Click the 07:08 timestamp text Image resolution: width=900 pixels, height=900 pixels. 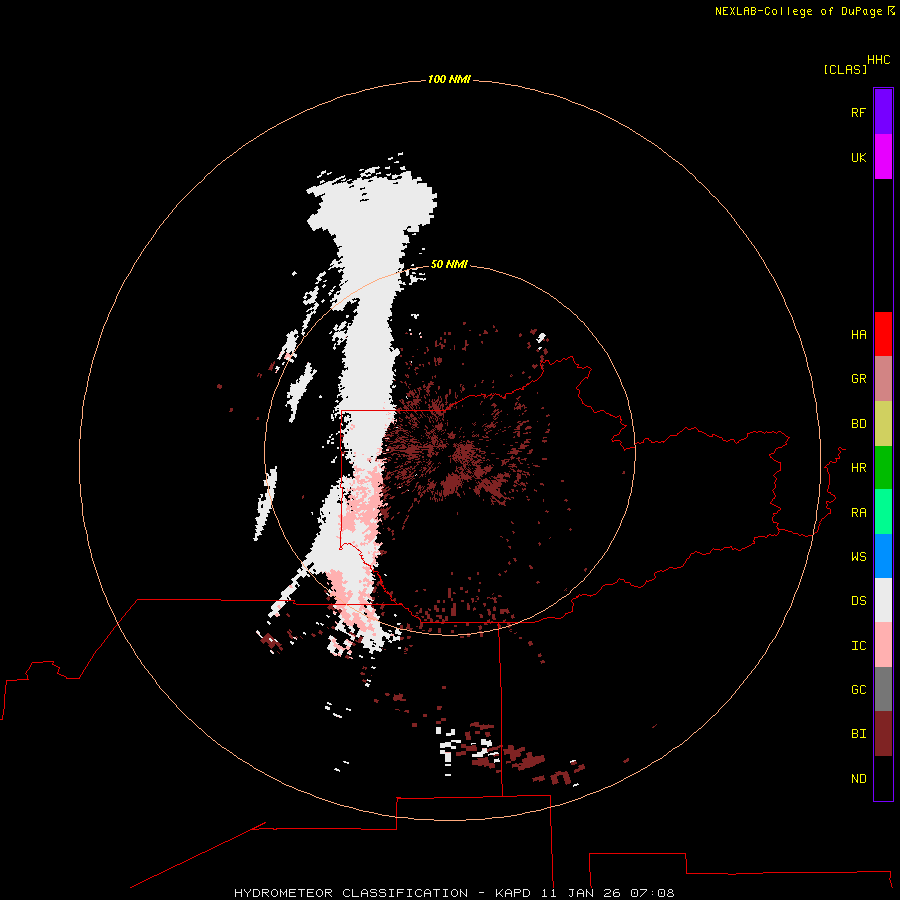pos(651,893)
